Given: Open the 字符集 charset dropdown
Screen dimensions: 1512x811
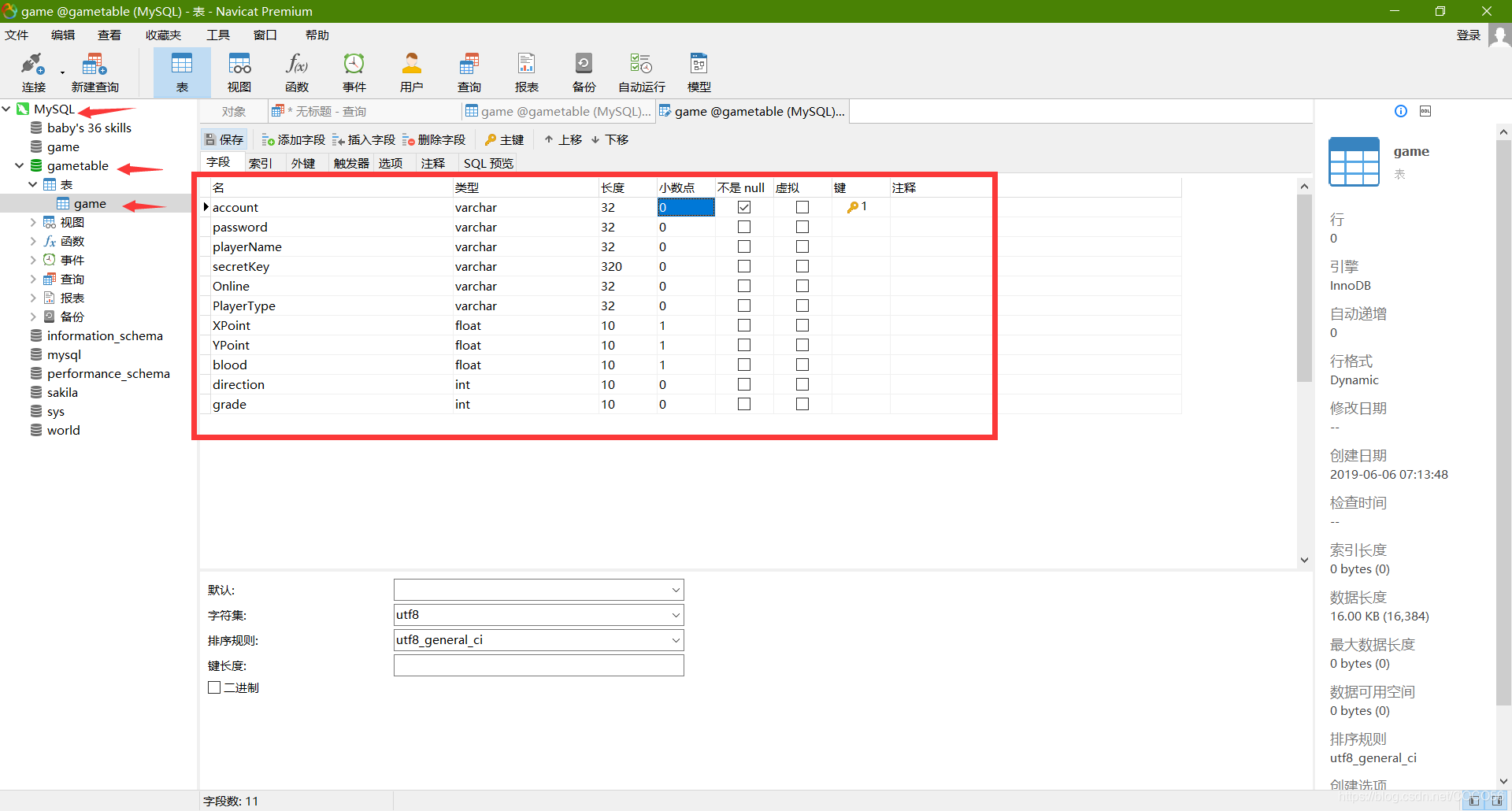Looking at the screenshot, I should tap(676, 615).
